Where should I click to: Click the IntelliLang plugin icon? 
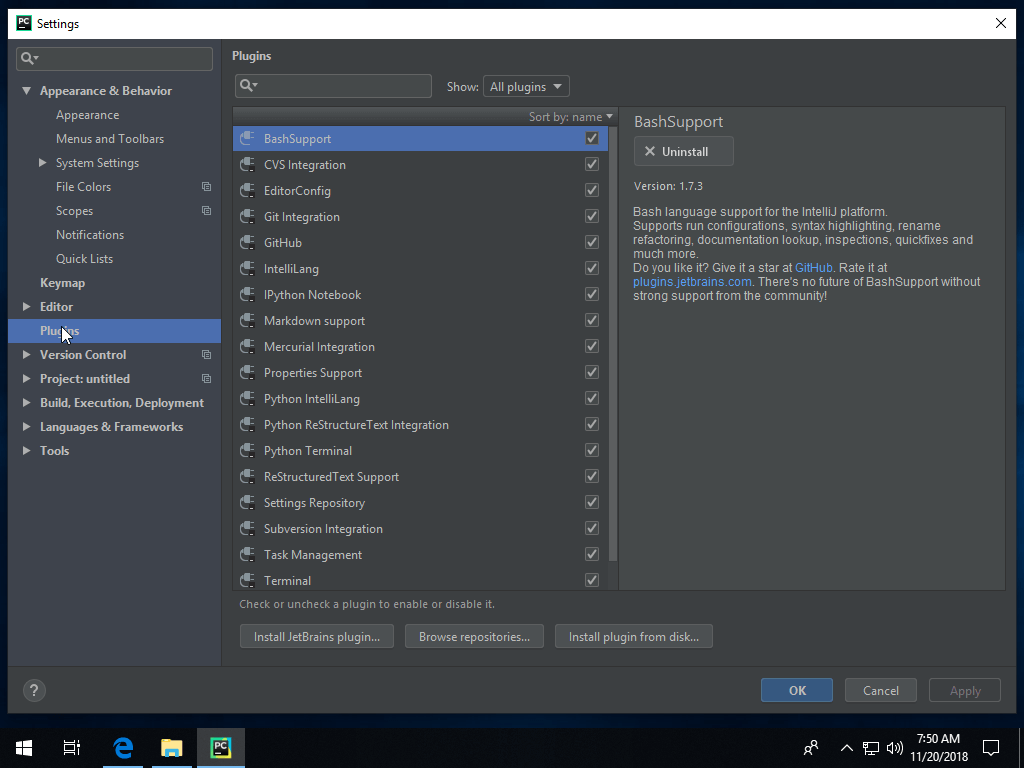248,268
